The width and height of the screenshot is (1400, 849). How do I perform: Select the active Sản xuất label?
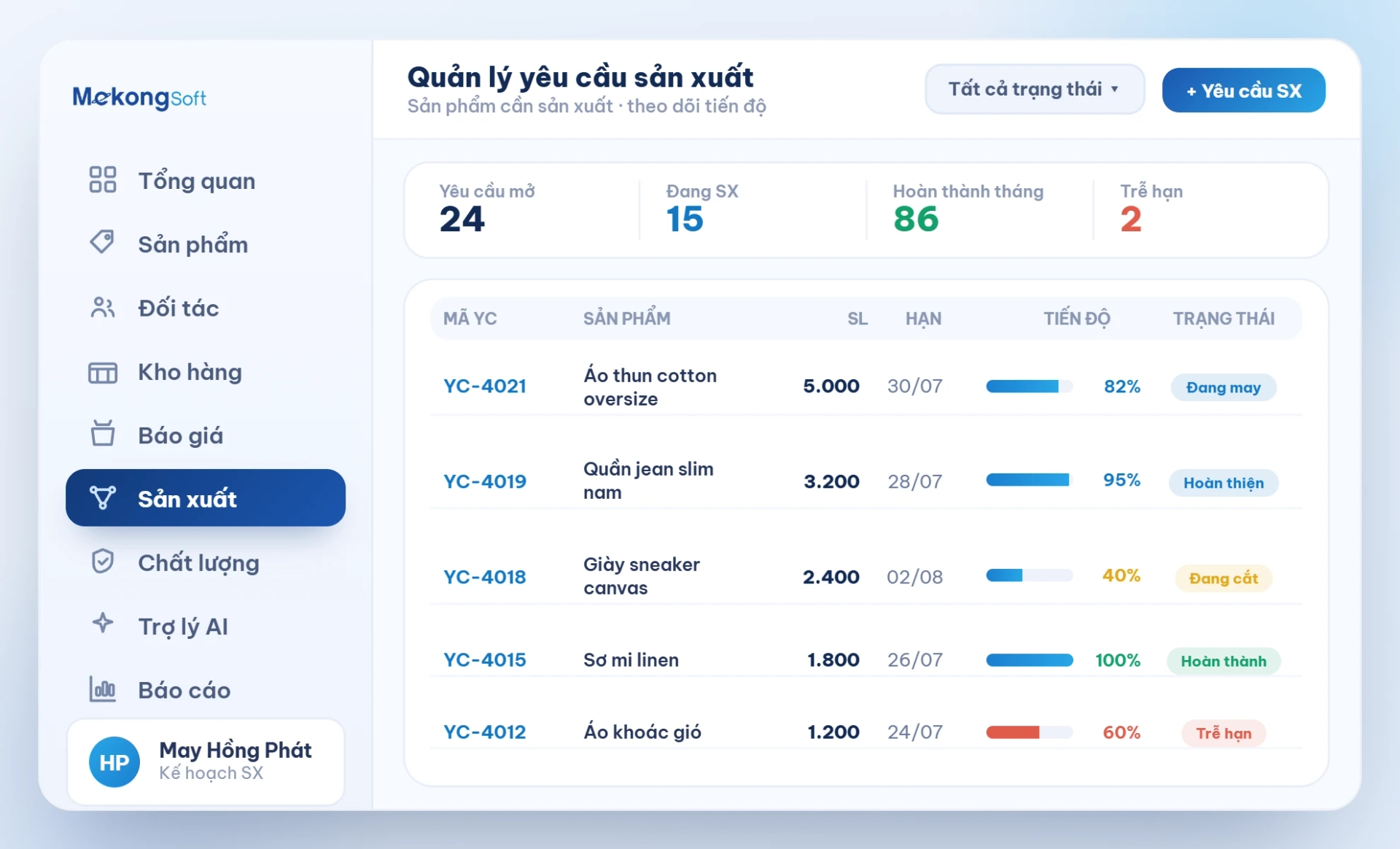(x=187, y=499)
